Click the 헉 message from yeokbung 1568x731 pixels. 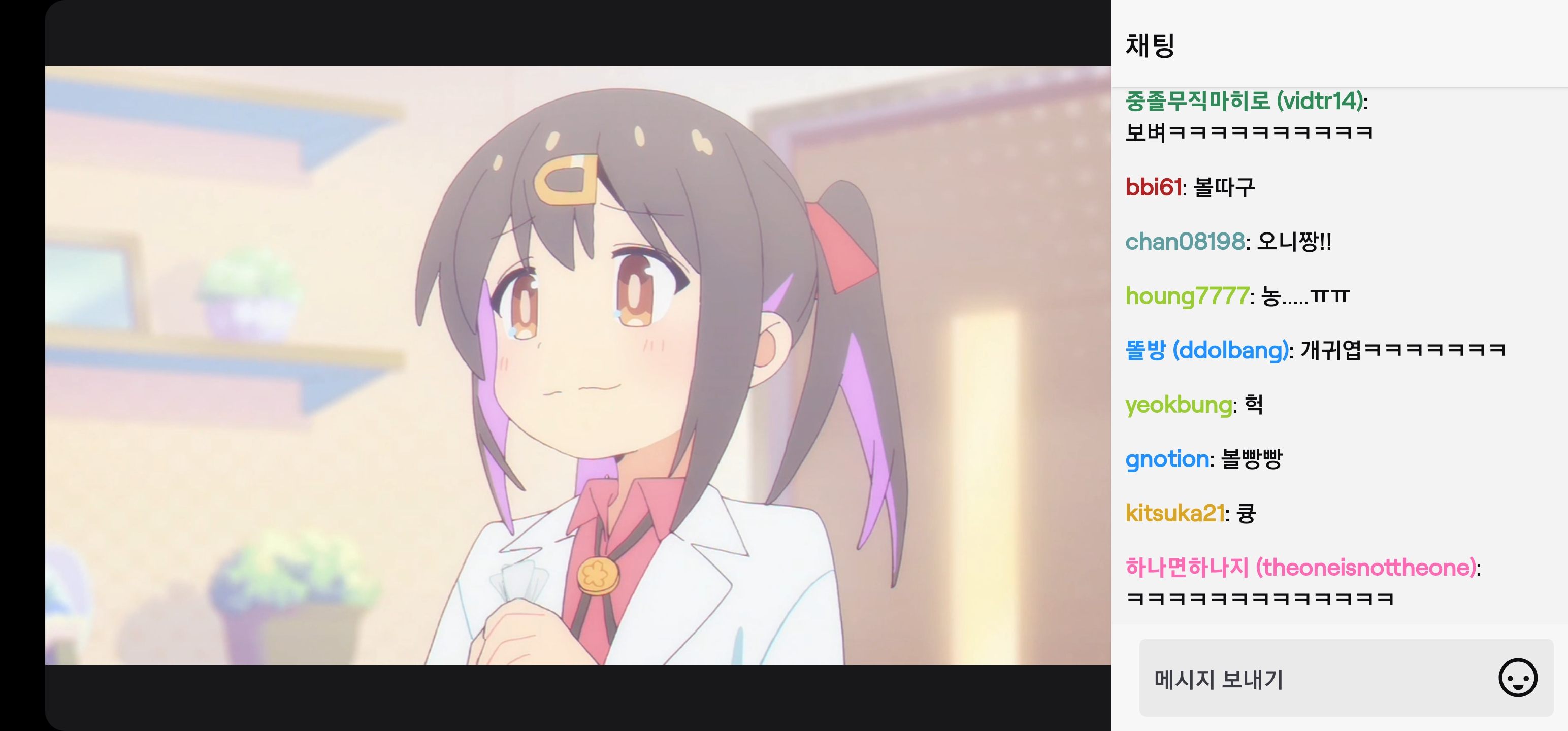tap(1253, 405)
